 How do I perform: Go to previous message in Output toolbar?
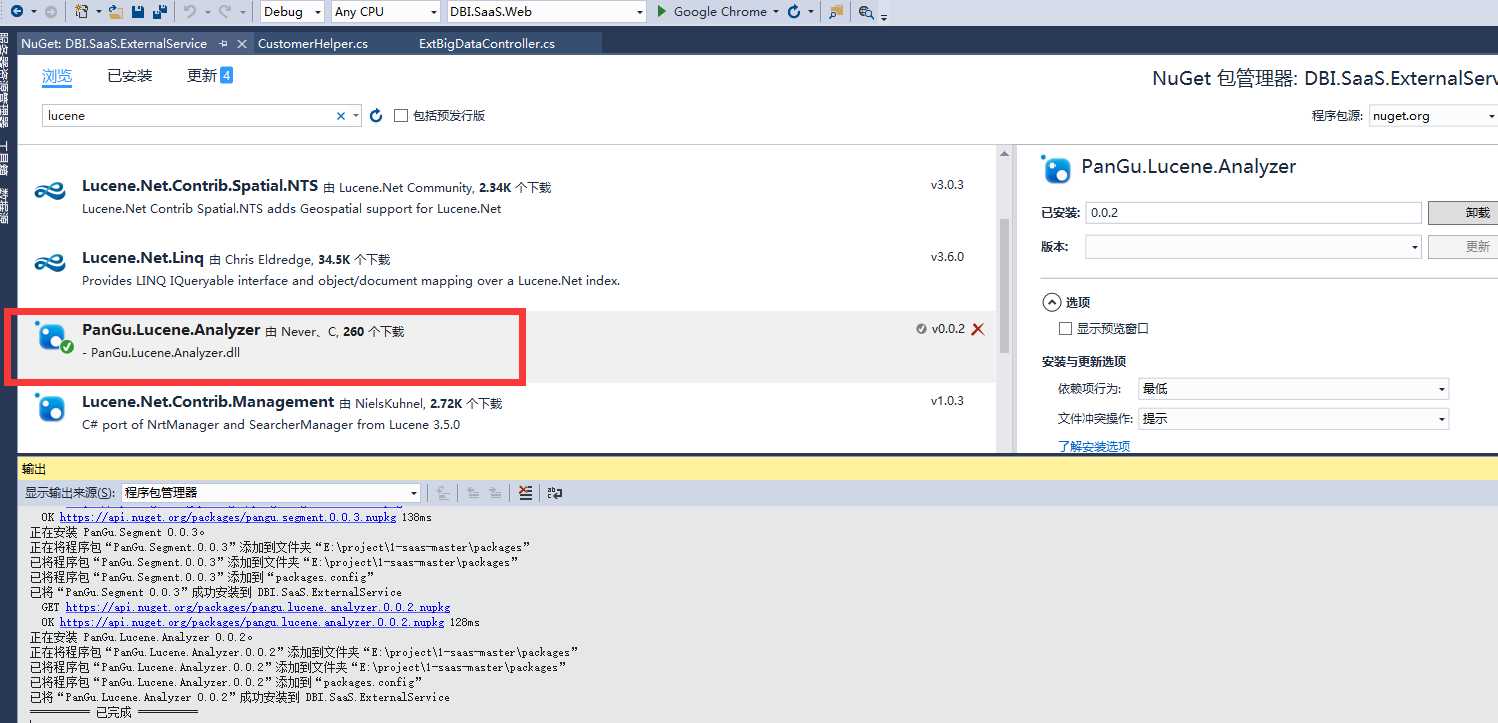[x=472, y=492]
